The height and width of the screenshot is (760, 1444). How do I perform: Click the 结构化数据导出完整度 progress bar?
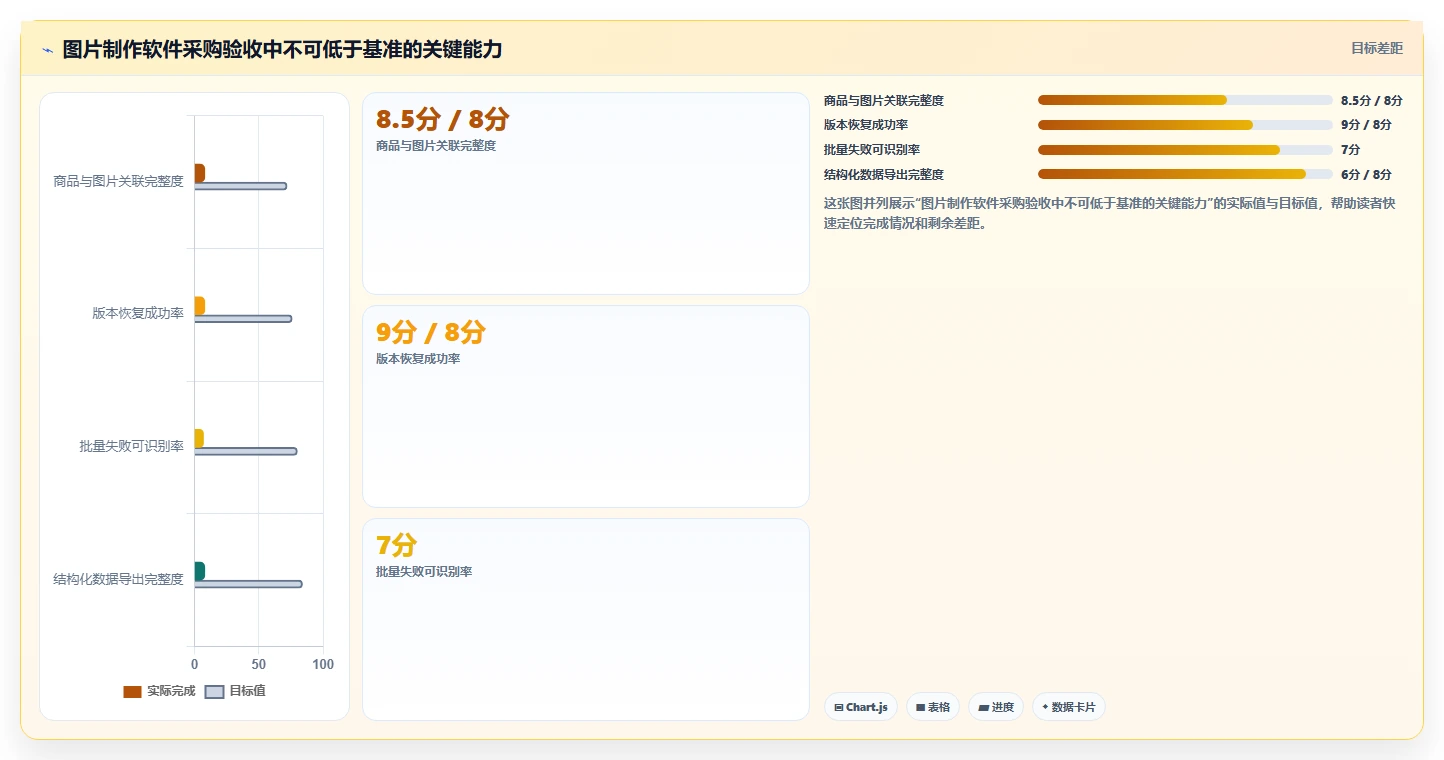pyautogui.click(x=1185, y=174)
